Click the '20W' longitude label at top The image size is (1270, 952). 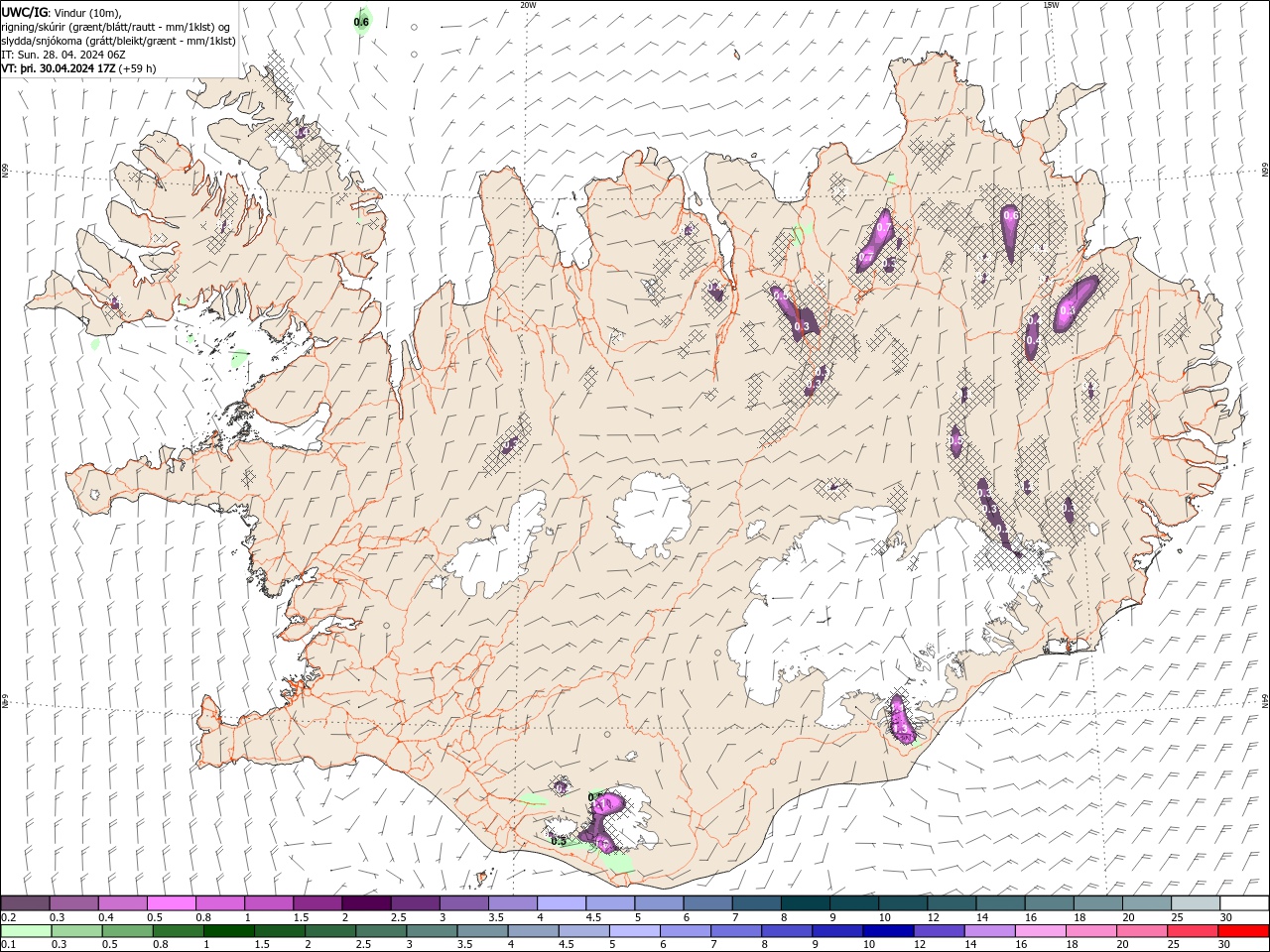pos(528,5)
